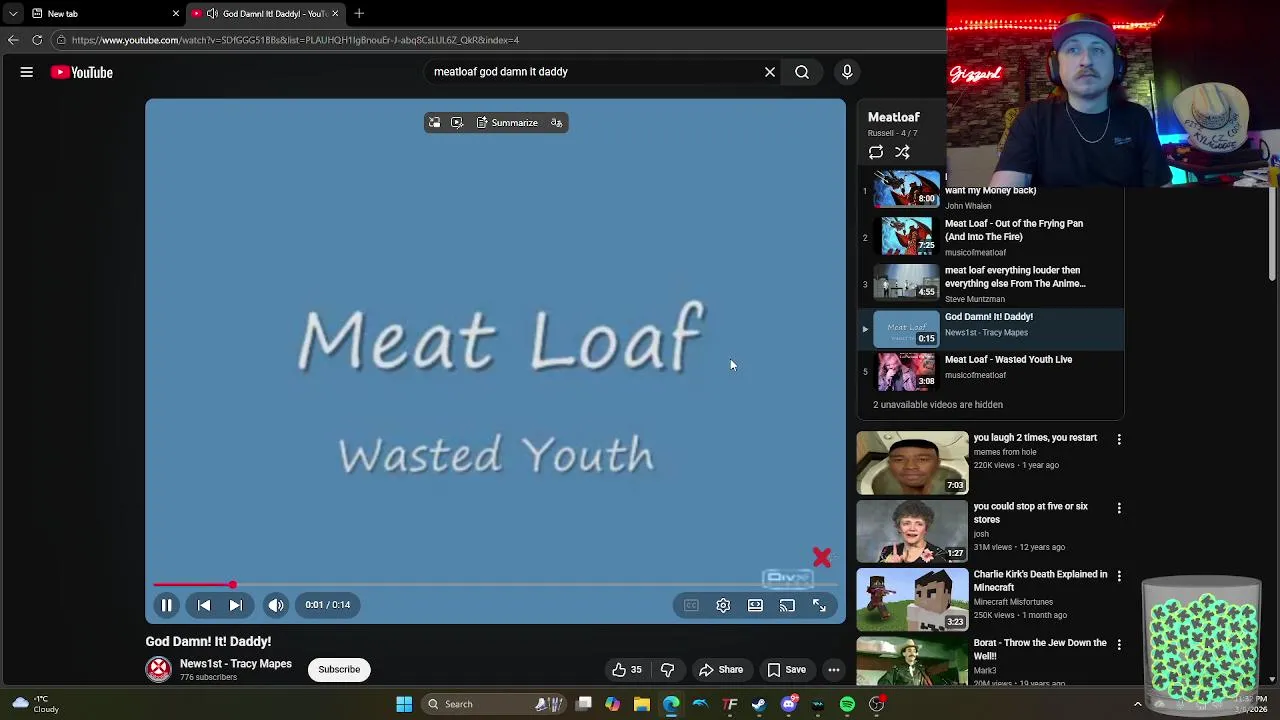This screenshot has width=1280, height=720.
Task: Open Steam from the taskbar
Action: pyautogui.click(x=759, y=704)
